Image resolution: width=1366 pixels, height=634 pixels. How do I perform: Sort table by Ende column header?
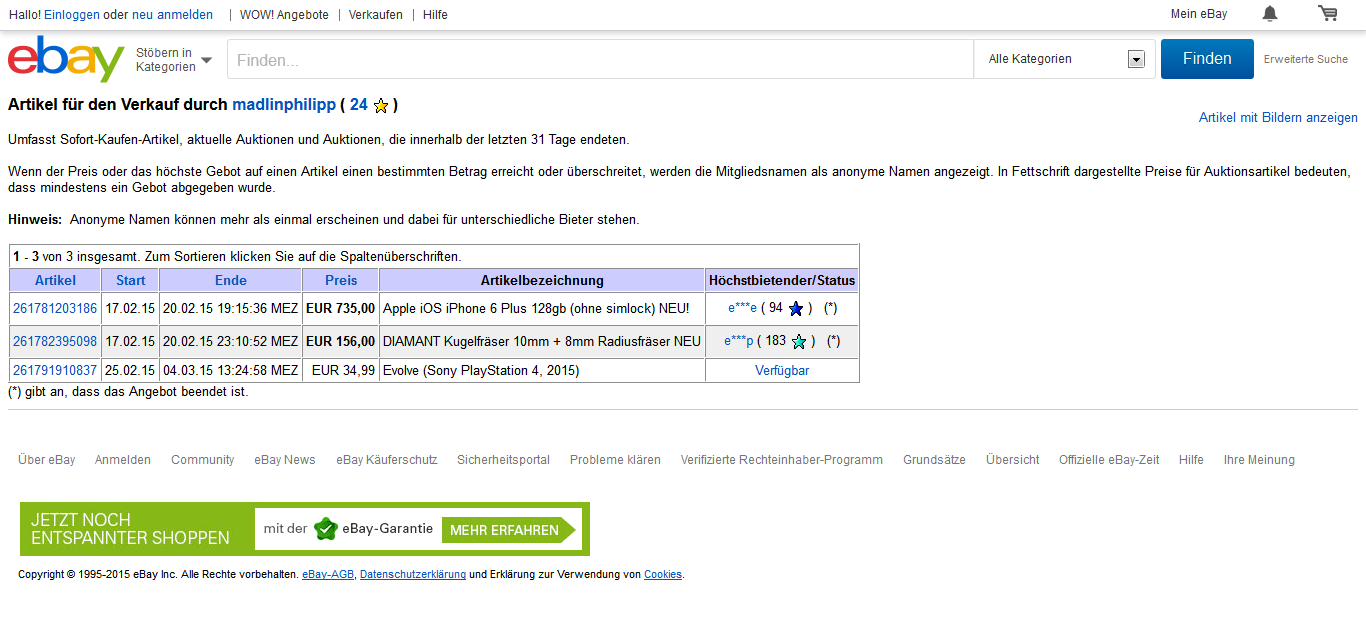pos(230,280)
